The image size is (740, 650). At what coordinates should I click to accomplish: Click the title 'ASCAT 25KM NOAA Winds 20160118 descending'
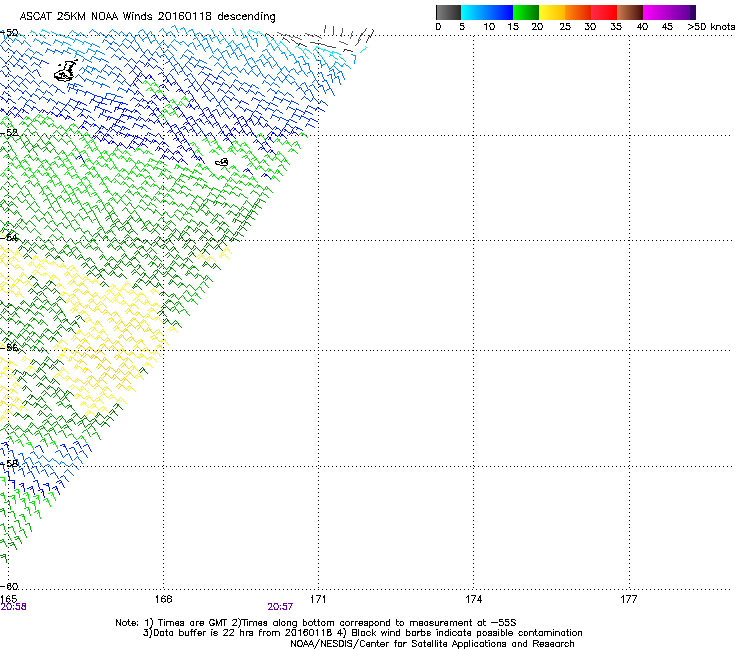(147, 16)
